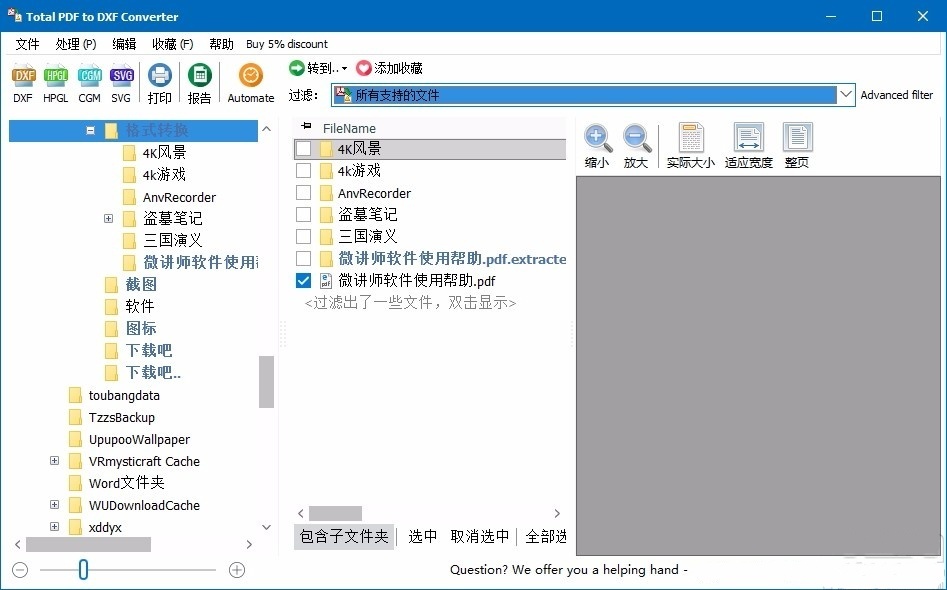Open the 打印 print tool

[x=160, y=76]
